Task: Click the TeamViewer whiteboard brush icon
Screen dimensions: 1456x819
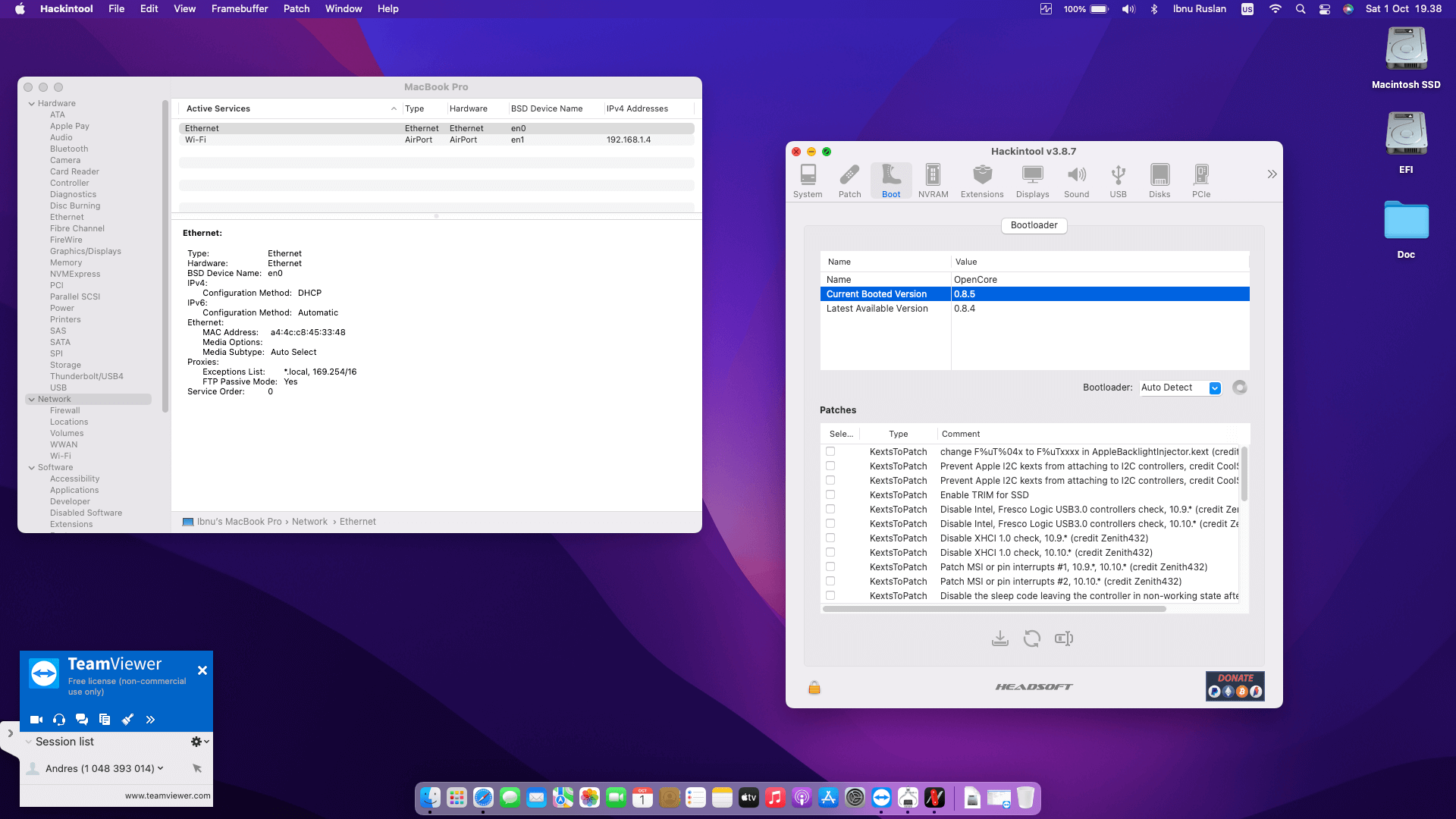Action: tap(127, 720)
